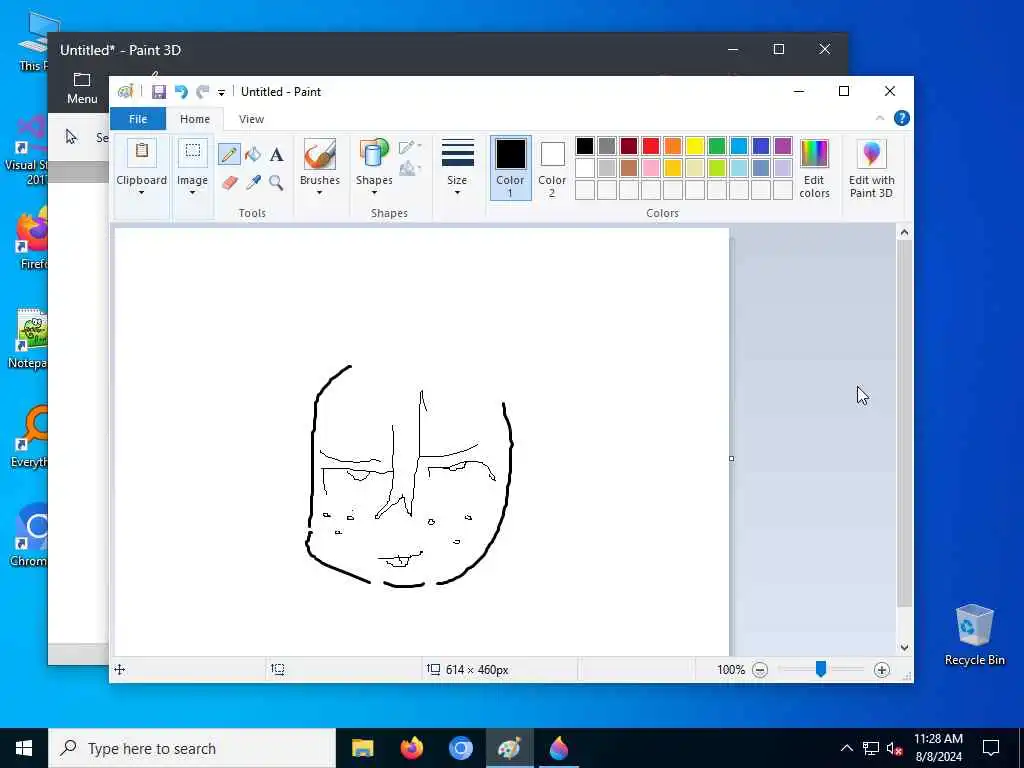Click the Windows Start button
This screenshot has width=1024, height=768.
pyautogui.click(x=24, y=748)
